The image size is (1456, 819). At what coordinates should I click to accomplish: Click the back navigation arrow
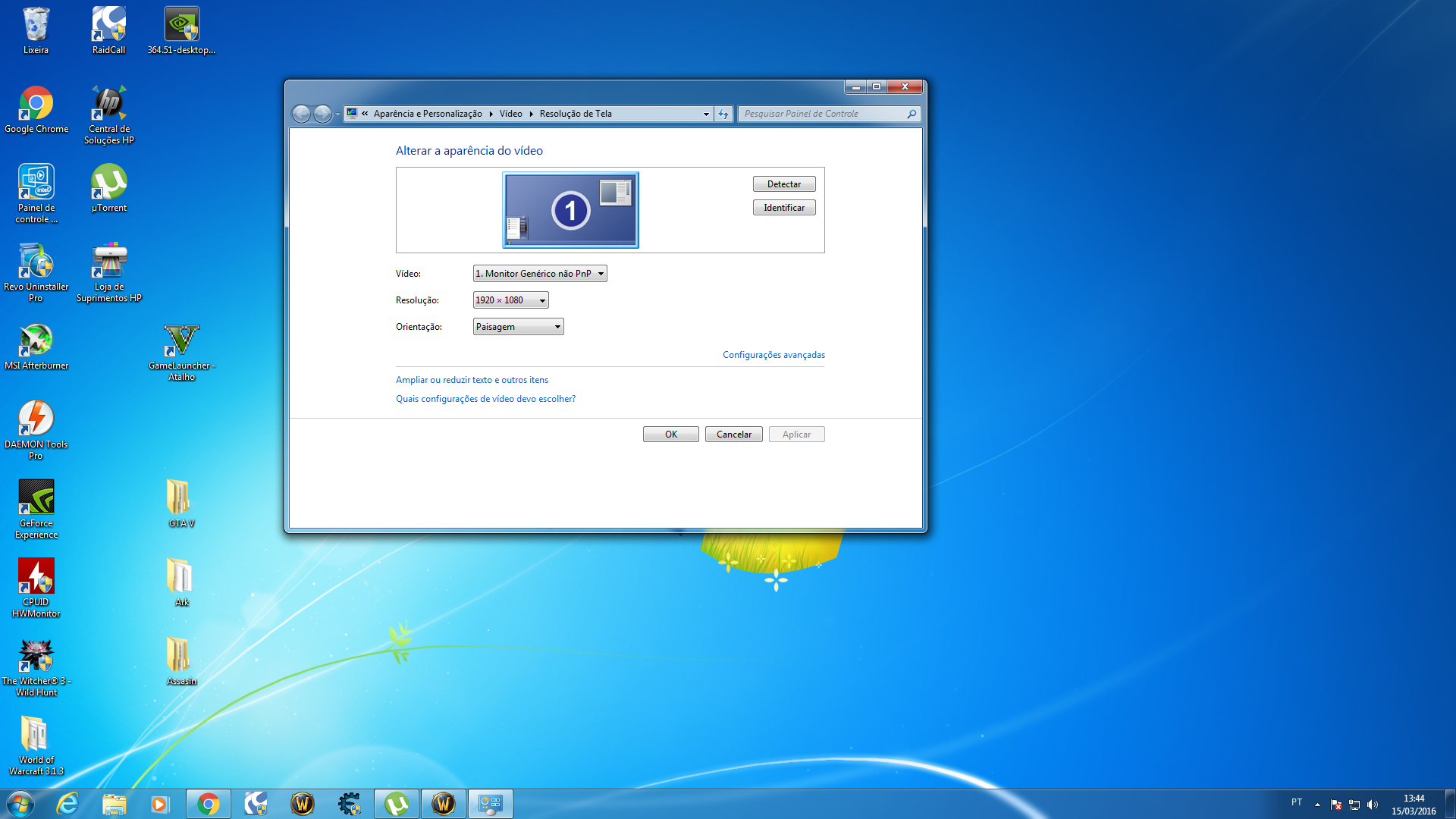[301, 114]
